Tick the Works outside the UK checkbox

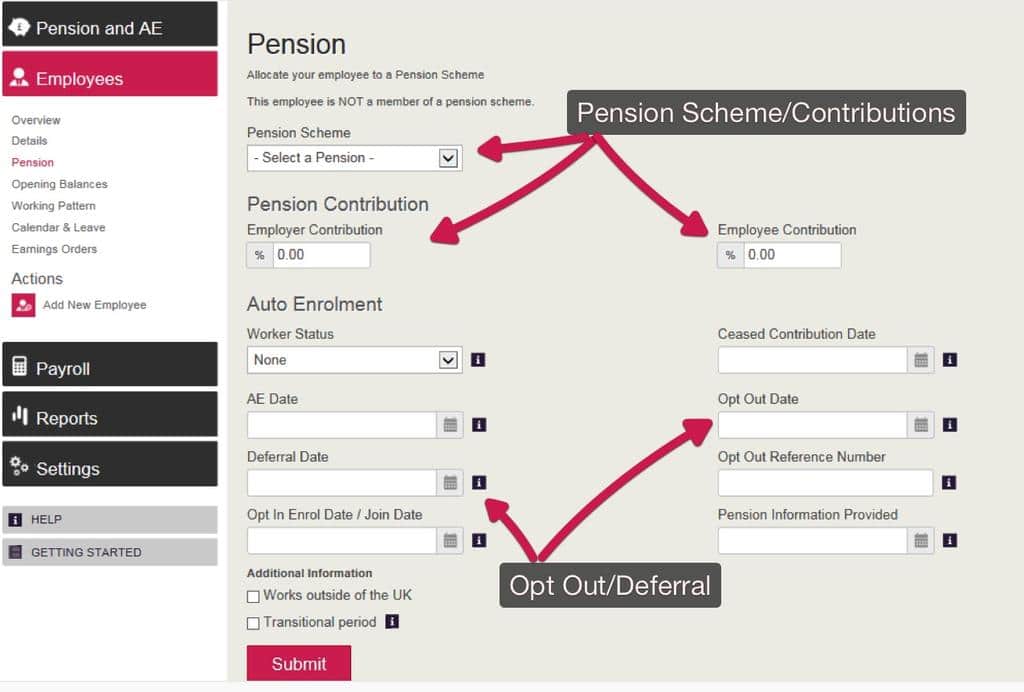click(253, 597)
